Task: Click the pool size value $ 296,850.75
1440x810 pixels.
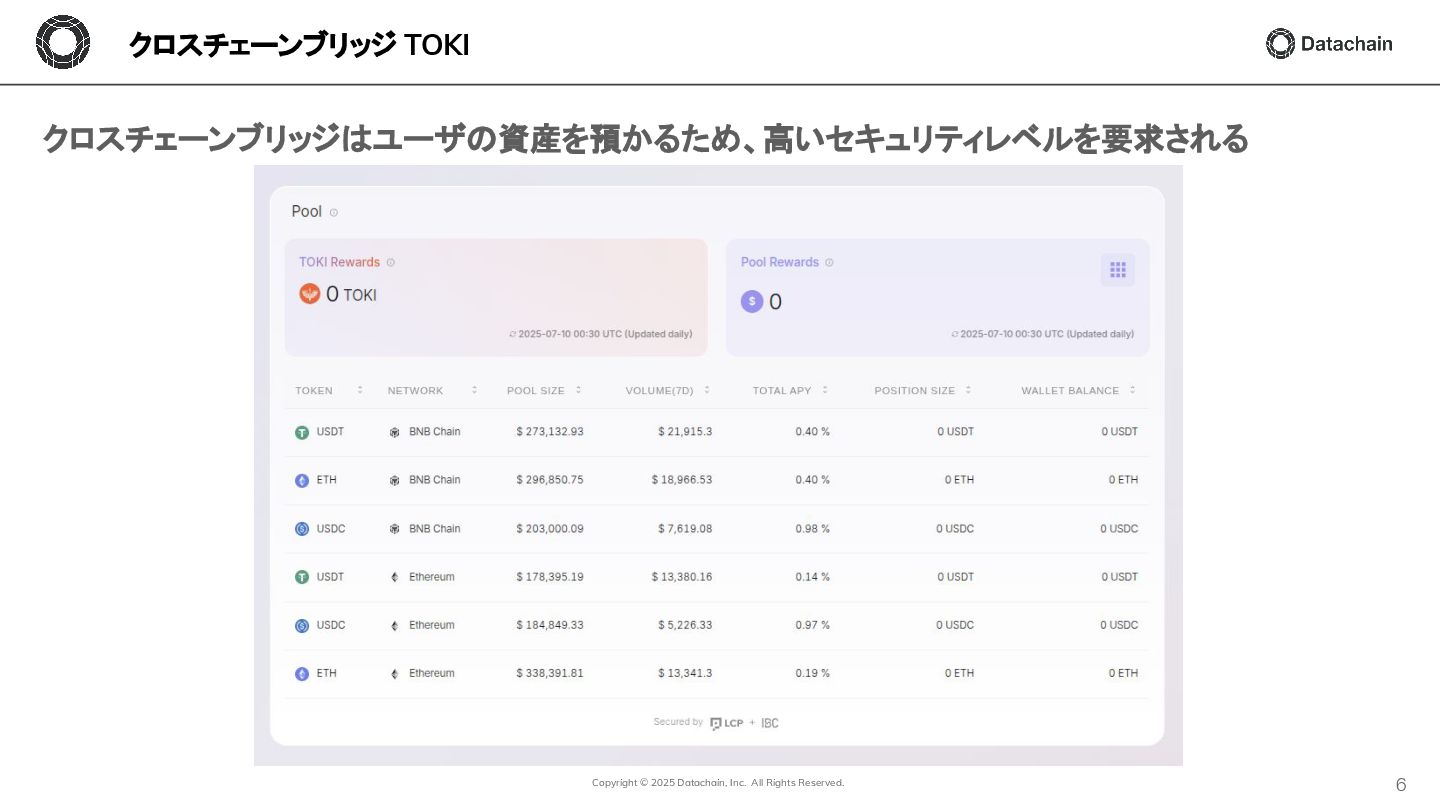Action: tap(550, 480)
